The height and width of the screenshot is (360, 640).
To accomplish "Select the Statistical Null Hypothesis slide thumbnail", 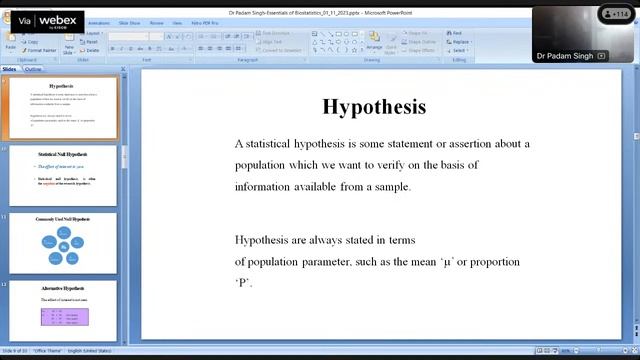I will click(x=63, y=176).
